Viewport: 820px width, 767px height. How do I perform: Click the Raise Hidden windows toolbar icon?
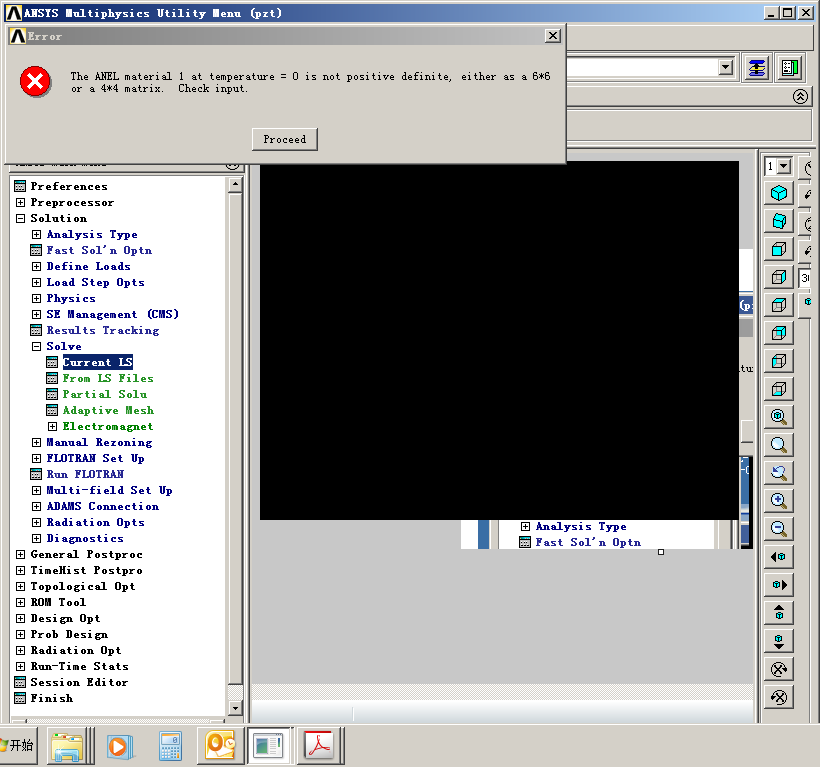point(757,68)
